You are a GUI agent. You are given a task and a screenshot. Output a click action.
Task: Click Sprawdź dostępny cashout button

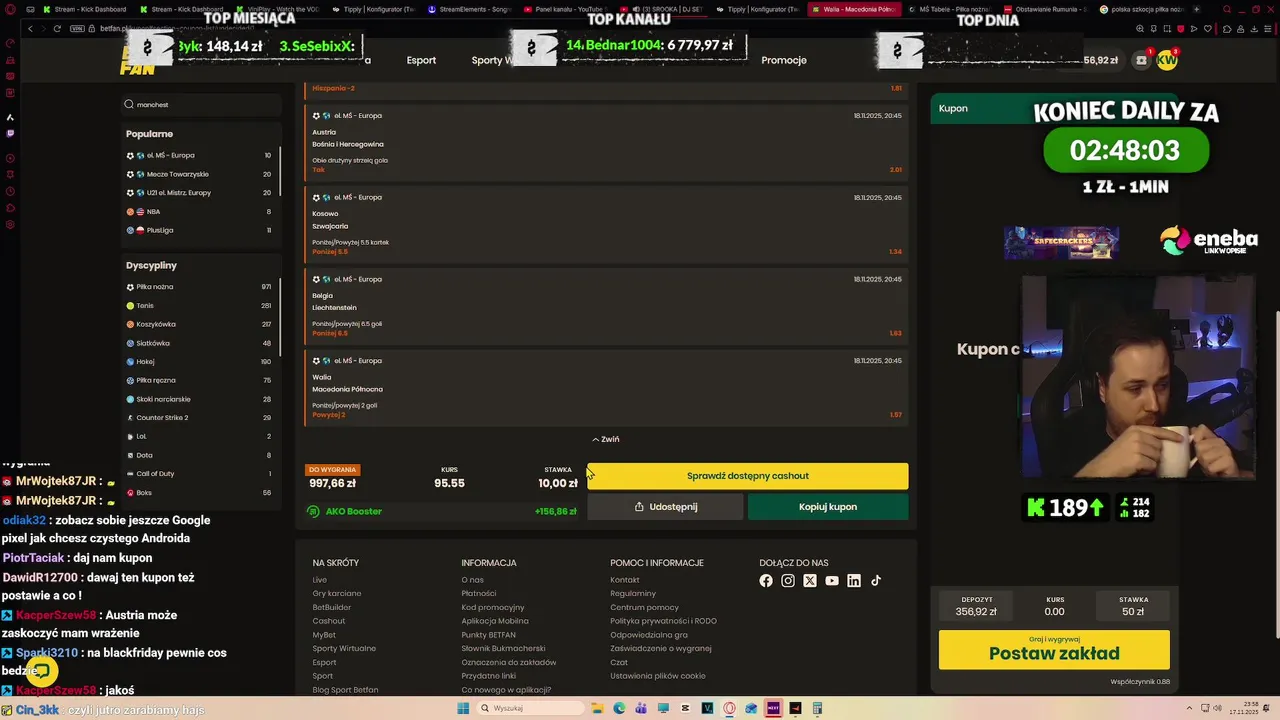(748, 476)
